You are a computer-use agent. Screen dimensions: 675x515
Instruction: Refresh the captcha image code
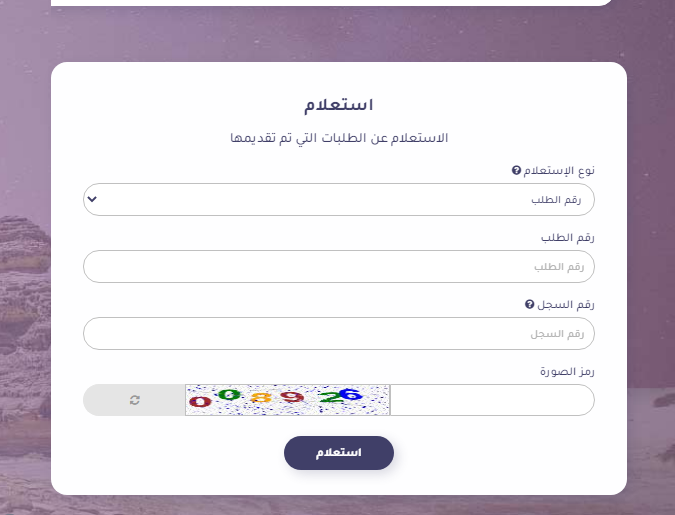tap(135, 400)
